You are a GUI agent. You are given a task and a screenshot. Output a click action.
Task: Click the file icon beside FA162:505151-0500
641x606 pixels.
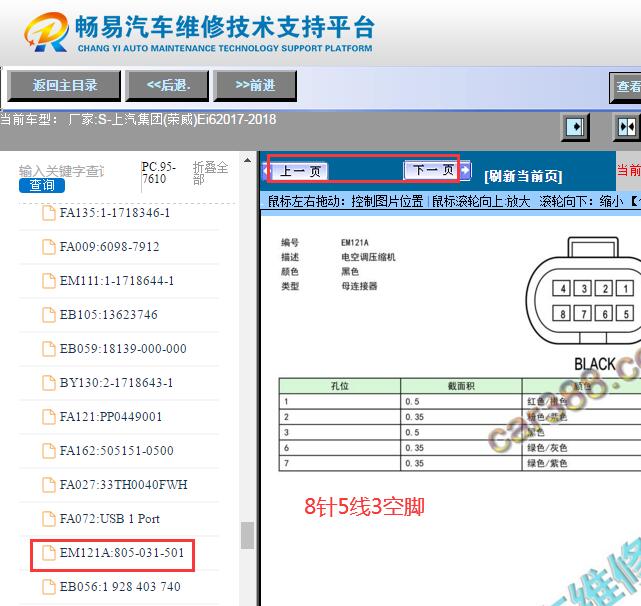point(48,451)
